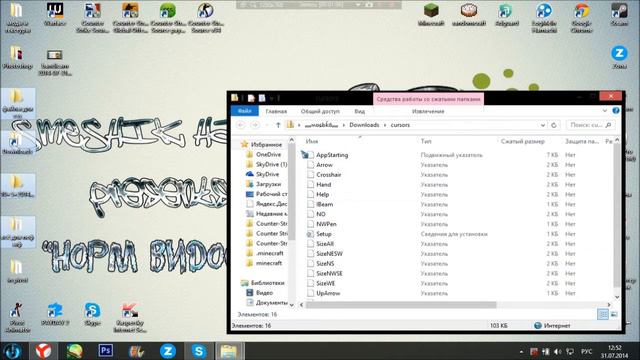The width and height of the screenshot is (640, 360).
Task: Click cursors in the address breadcrumb
Action: [400, 125]
